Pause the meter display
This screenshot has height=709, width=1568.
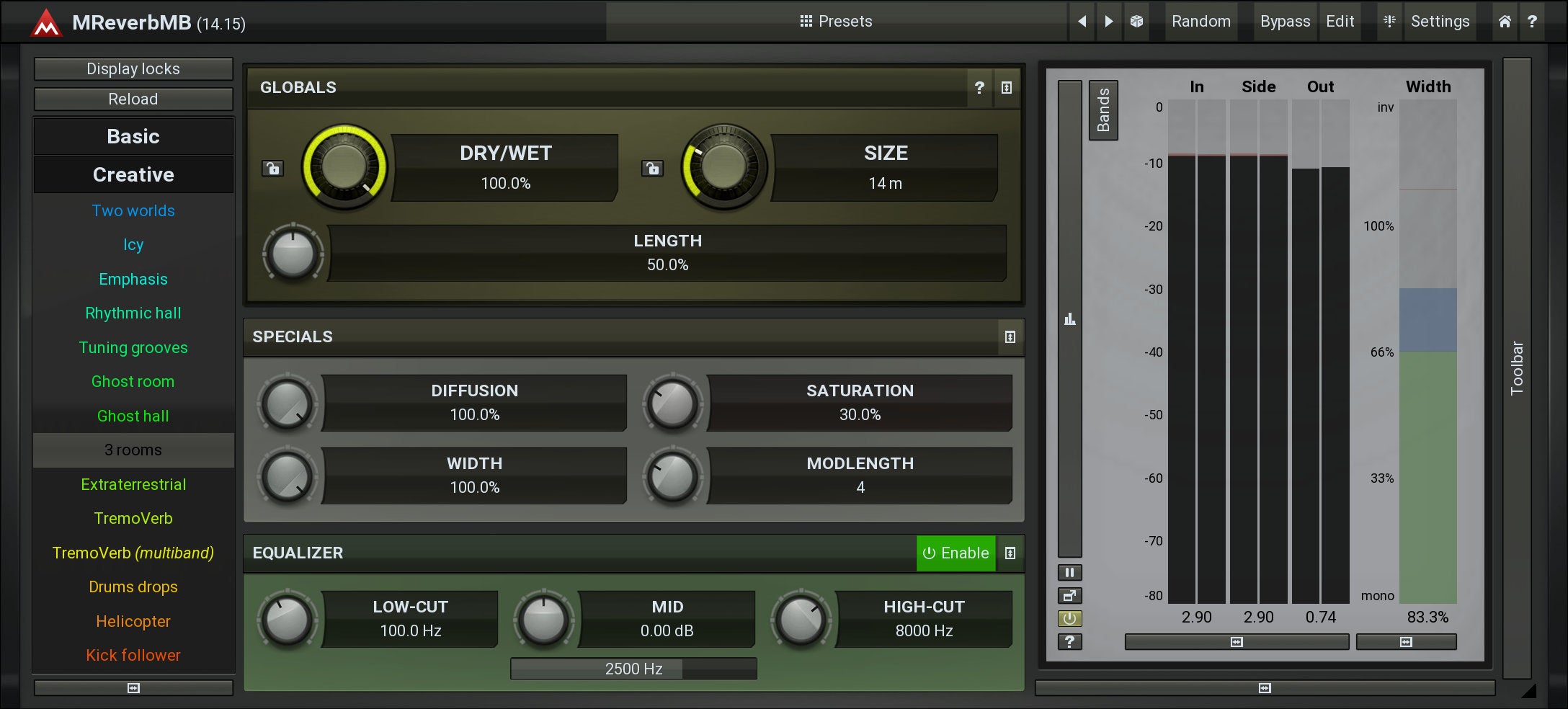[x=1069, y=573]
